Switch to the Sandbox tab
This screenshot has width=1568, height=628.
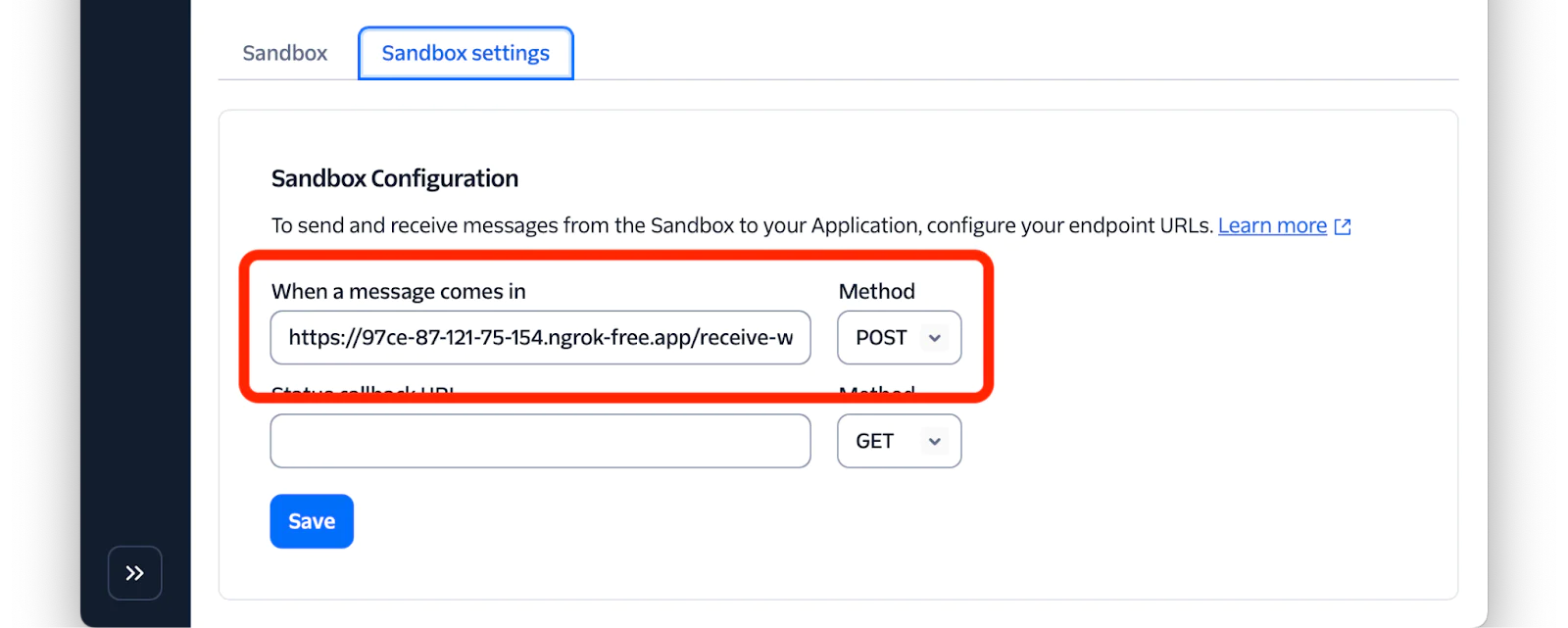[283, 53]
